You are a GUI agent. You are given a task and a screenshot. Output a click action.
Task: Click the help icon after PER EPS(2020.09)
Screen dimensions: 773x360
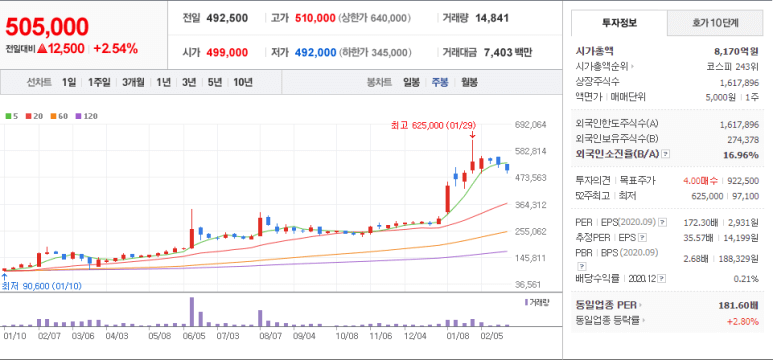pos(663,222)
